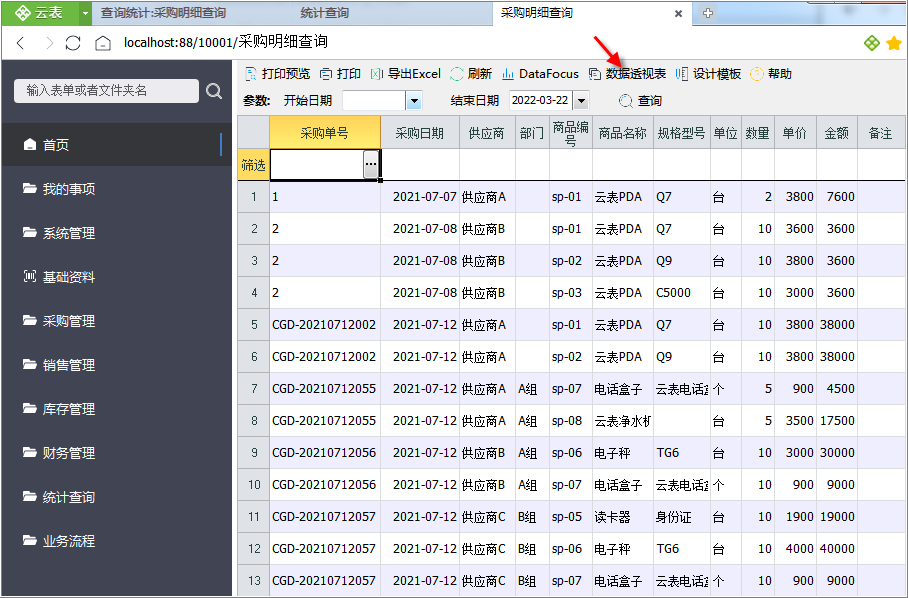Open the dropdown arrow next to 云表 logo

pyautogui.click(x=85, y=13)
